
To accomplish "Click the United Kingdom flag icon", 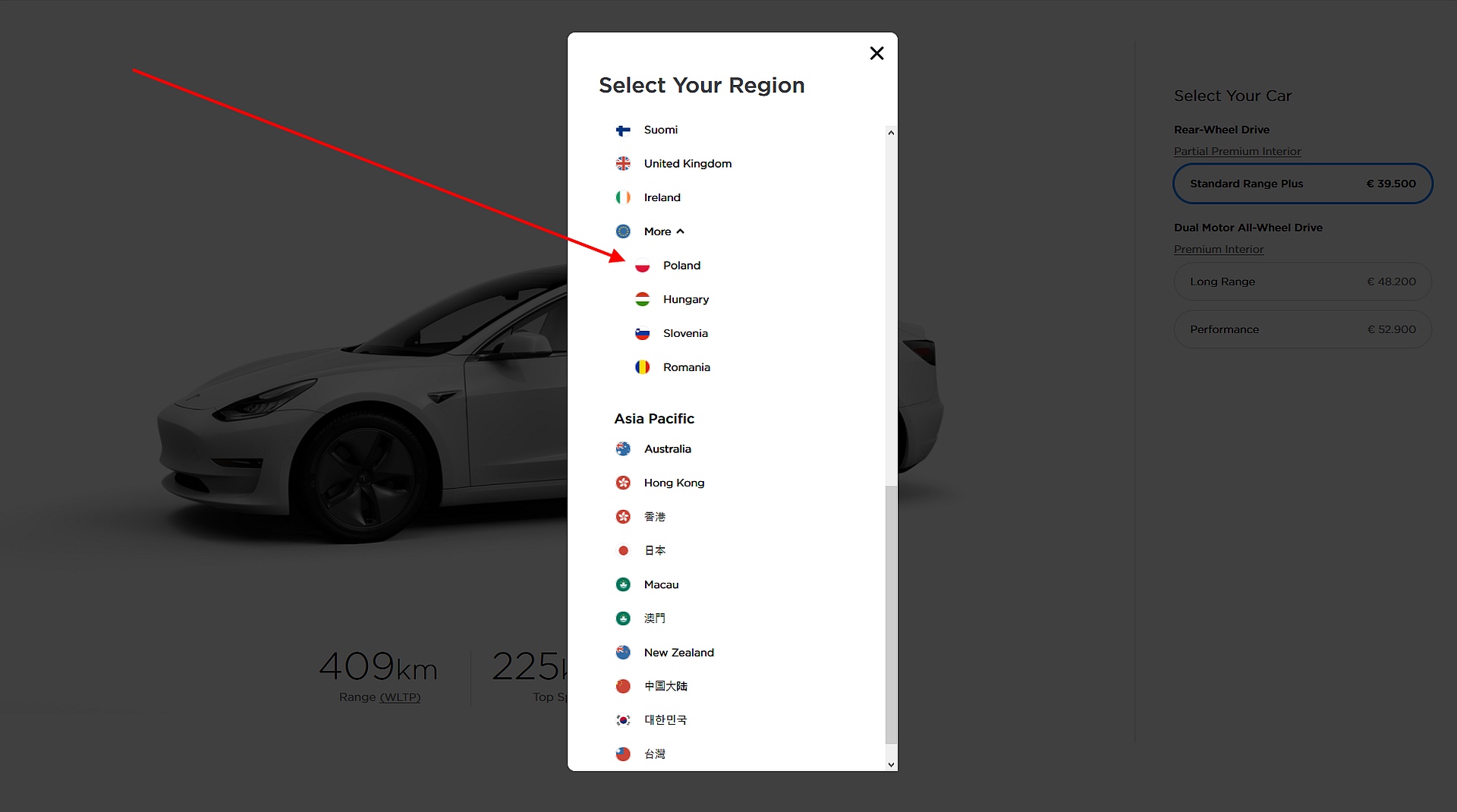I will click(623, 164).
